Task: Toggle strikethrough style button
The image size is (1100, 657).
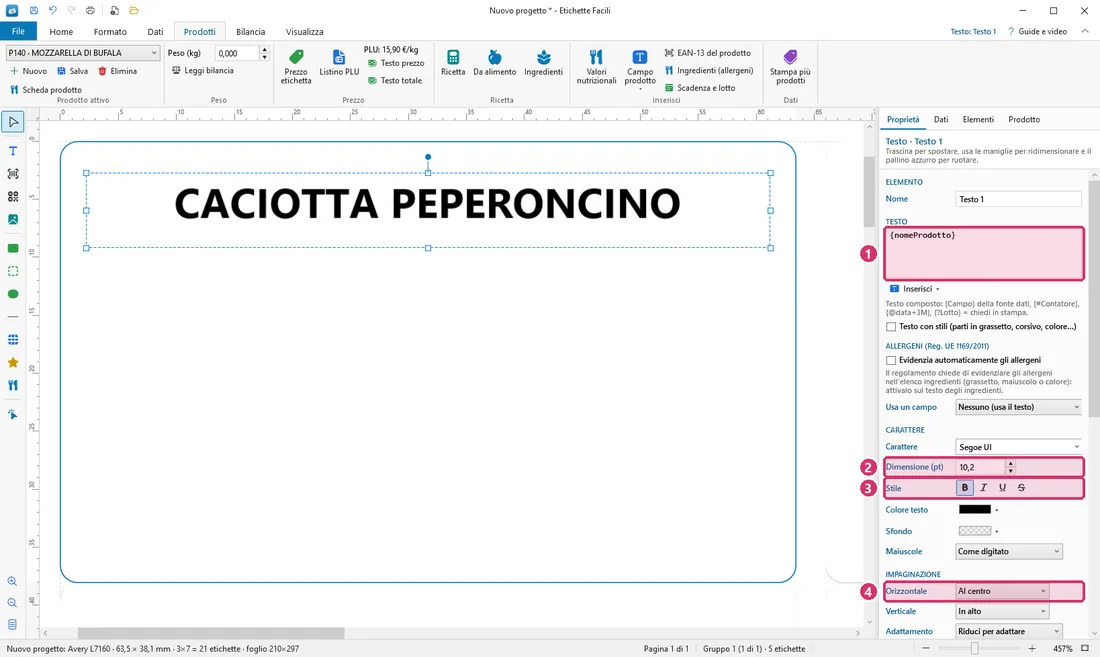Action: [x=1021, y=487]
